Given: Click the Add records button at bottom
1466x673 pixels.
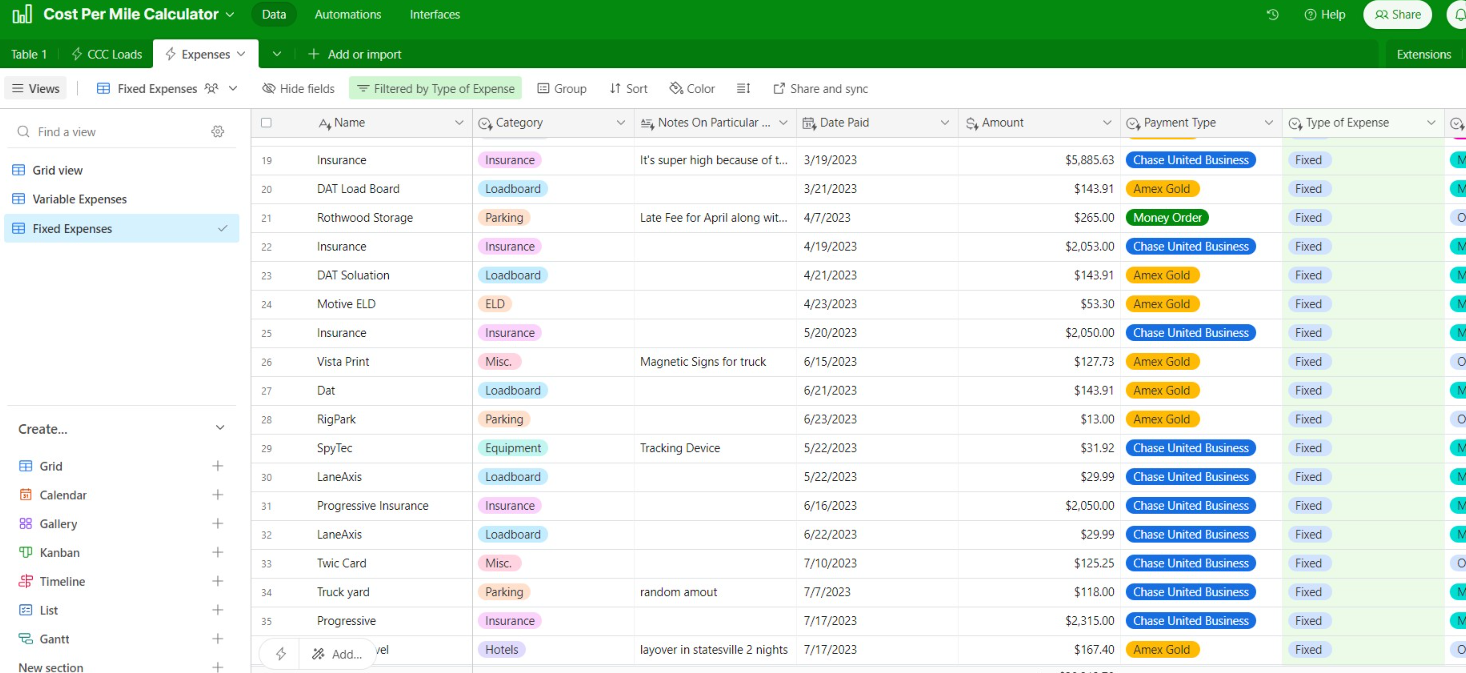Looking at the screenshot, I should tap(337, 654).
